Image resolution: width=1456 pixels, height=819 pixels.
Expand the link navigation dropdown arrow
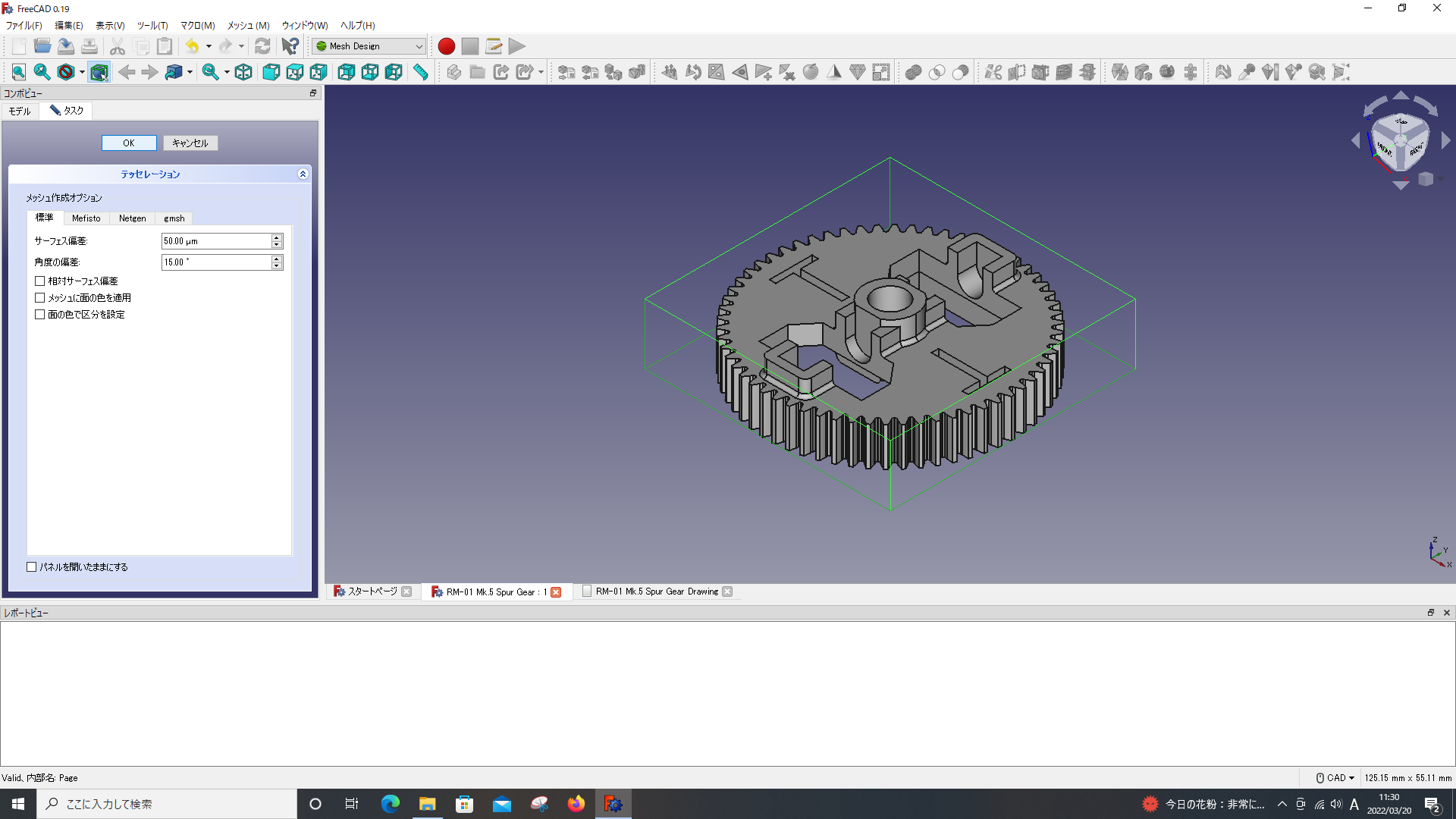[x=190, y=72]
